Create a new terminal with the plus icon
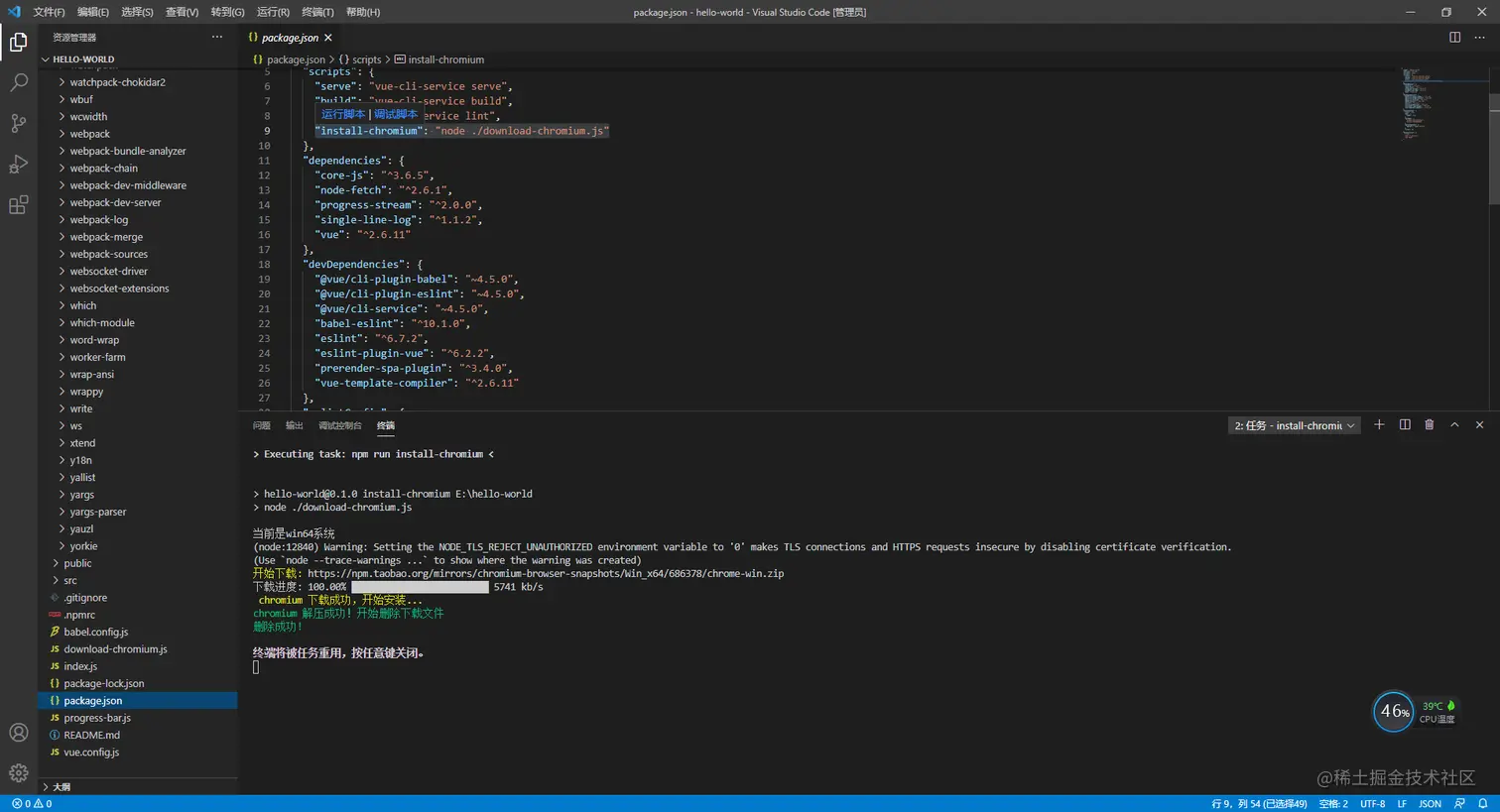Screen dimensions: 1500x812 click(x=1379, y=425)
